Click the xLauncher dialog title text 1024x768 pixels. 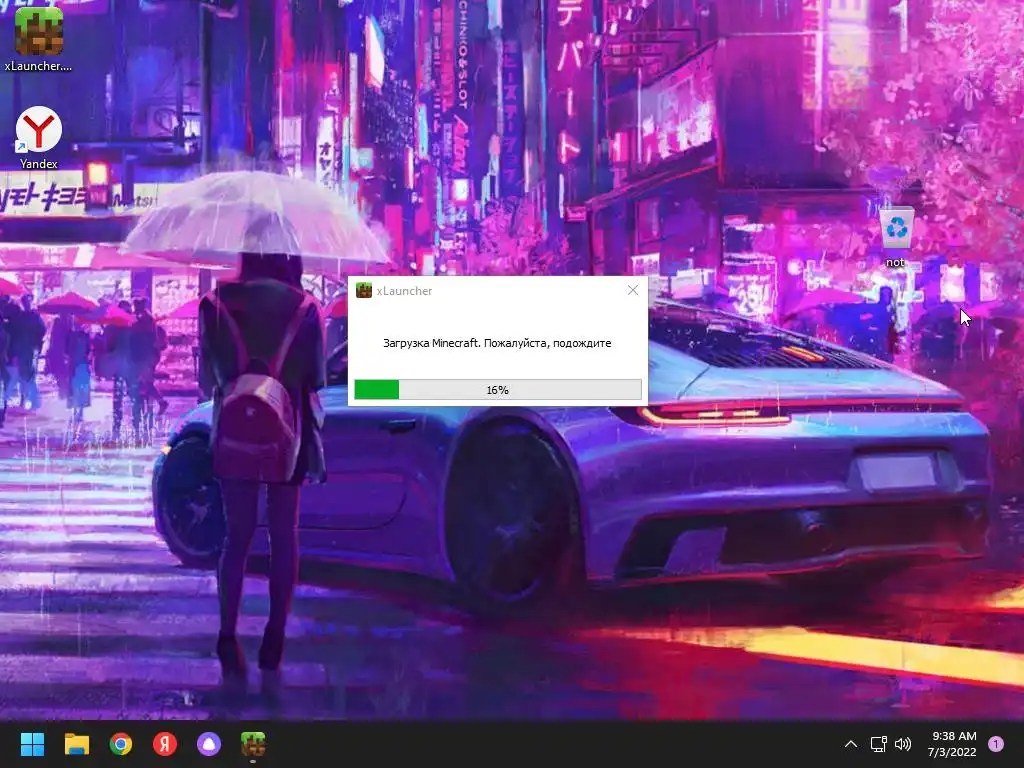pos(404,291)
